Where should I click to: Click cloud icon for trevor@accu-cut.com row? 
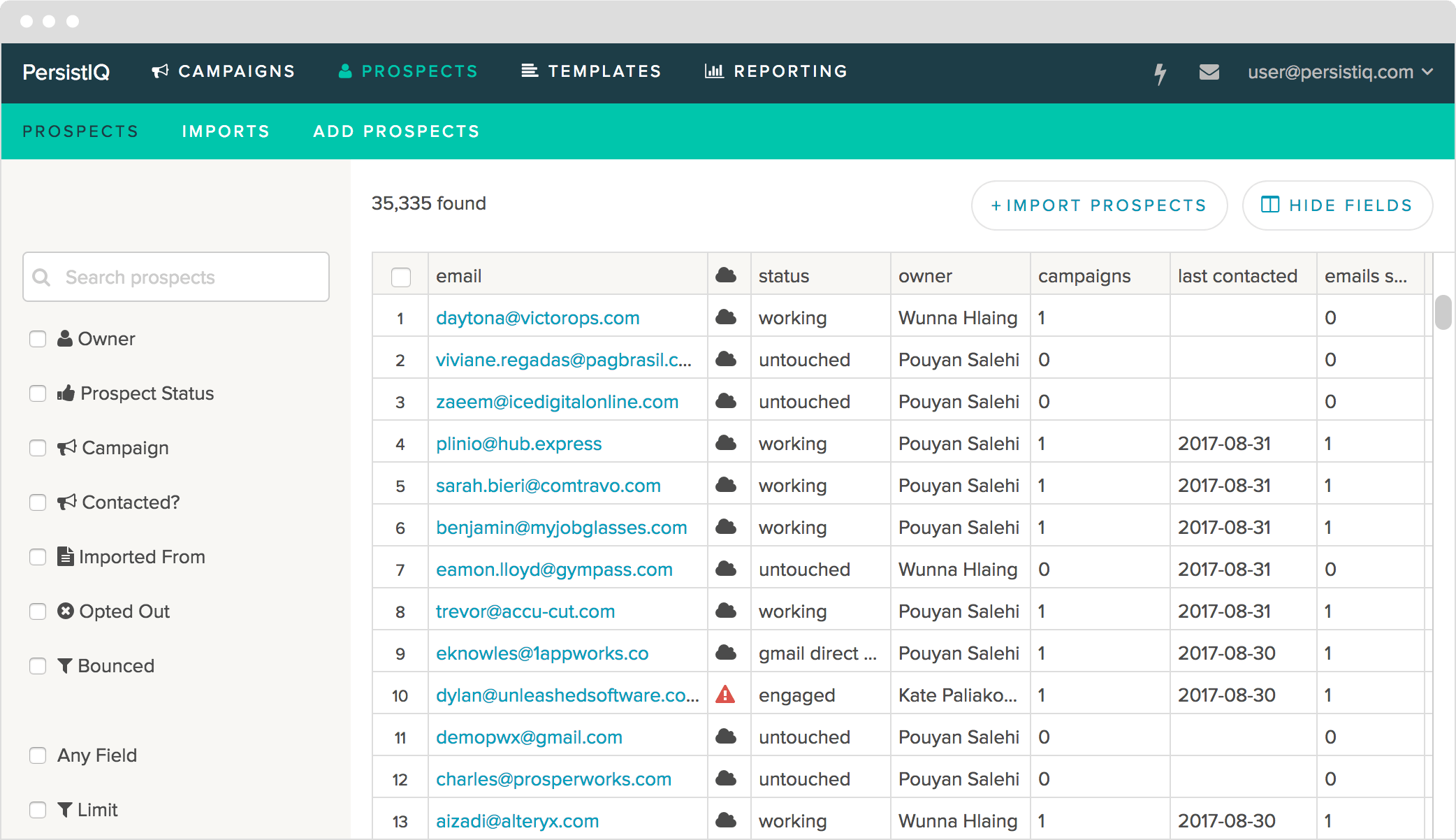(726, 611)
